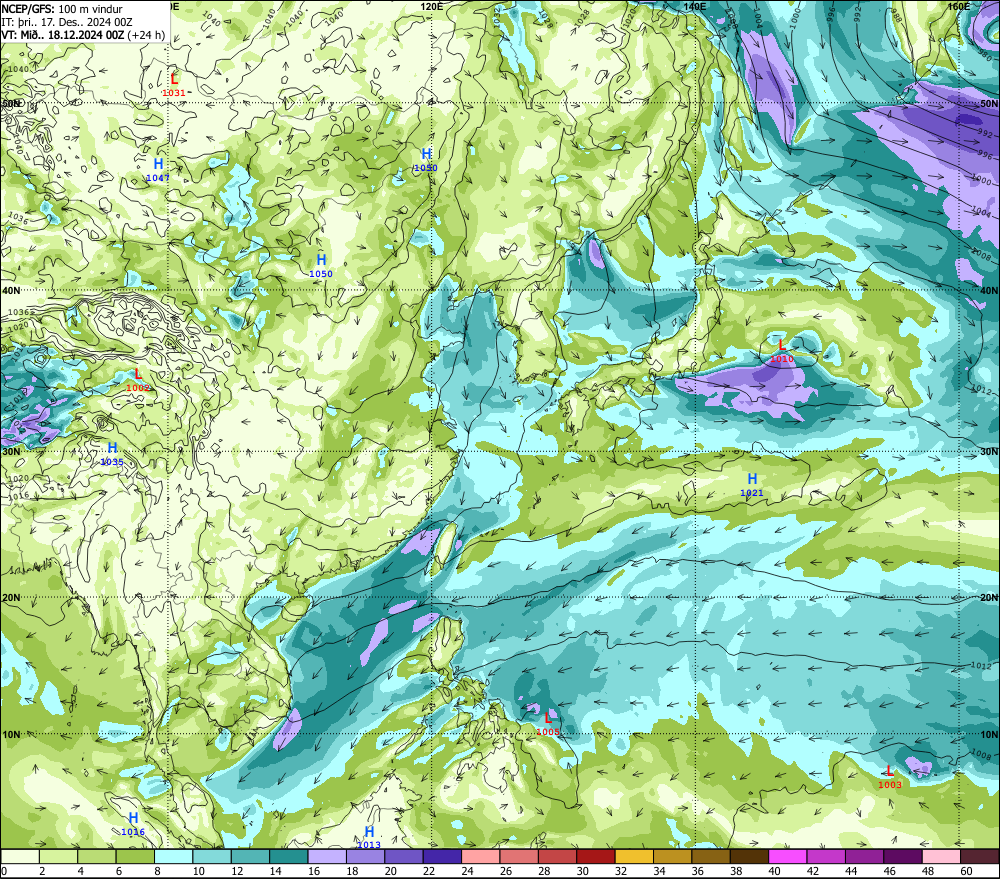Pick the light pink 24–26 legend swatch
Image resolution: width=1000 pixels, height=879 pixels.
point(480,856)
